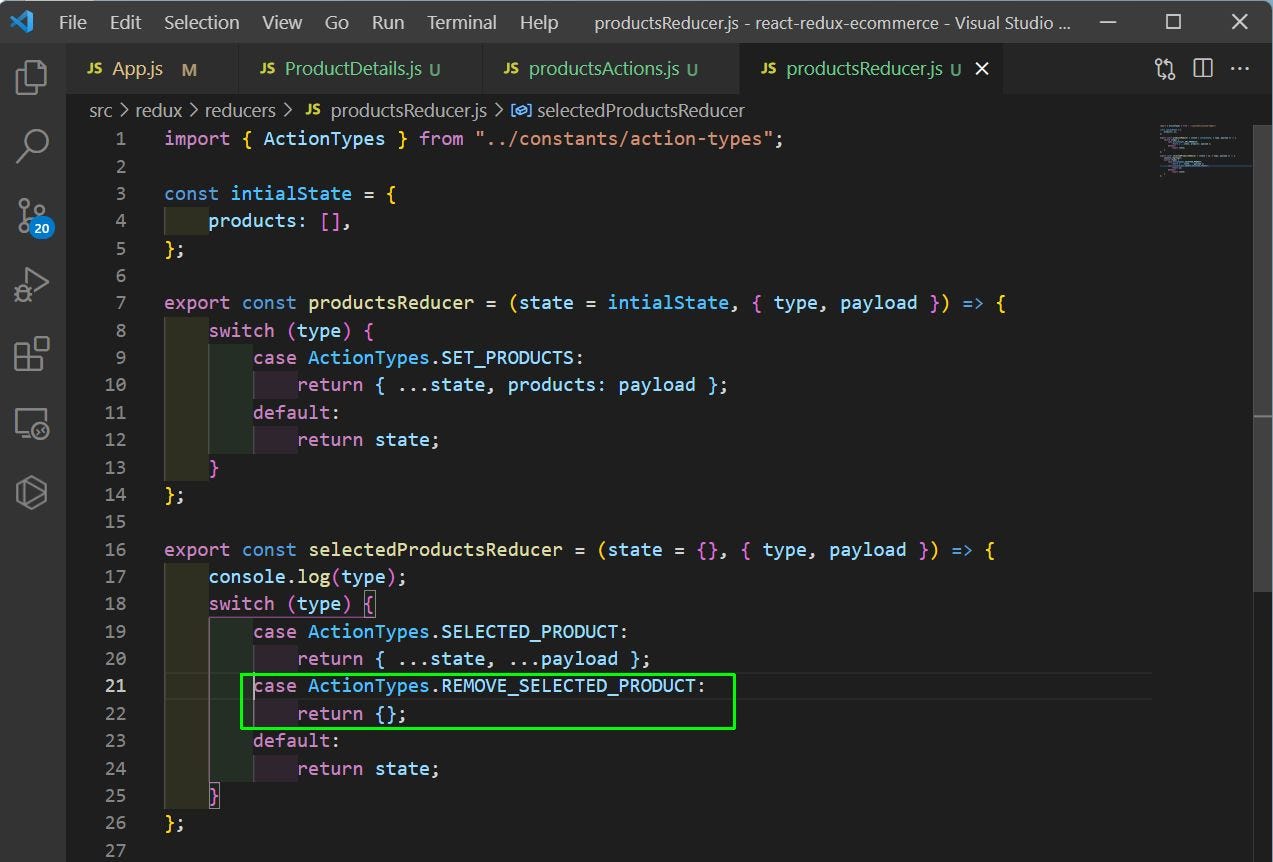This screenshot has height=862, width=1273.
Task: Click the productsReducer.js breadcrumb segment
Action: pyautogui.click(x=395, y=110)
